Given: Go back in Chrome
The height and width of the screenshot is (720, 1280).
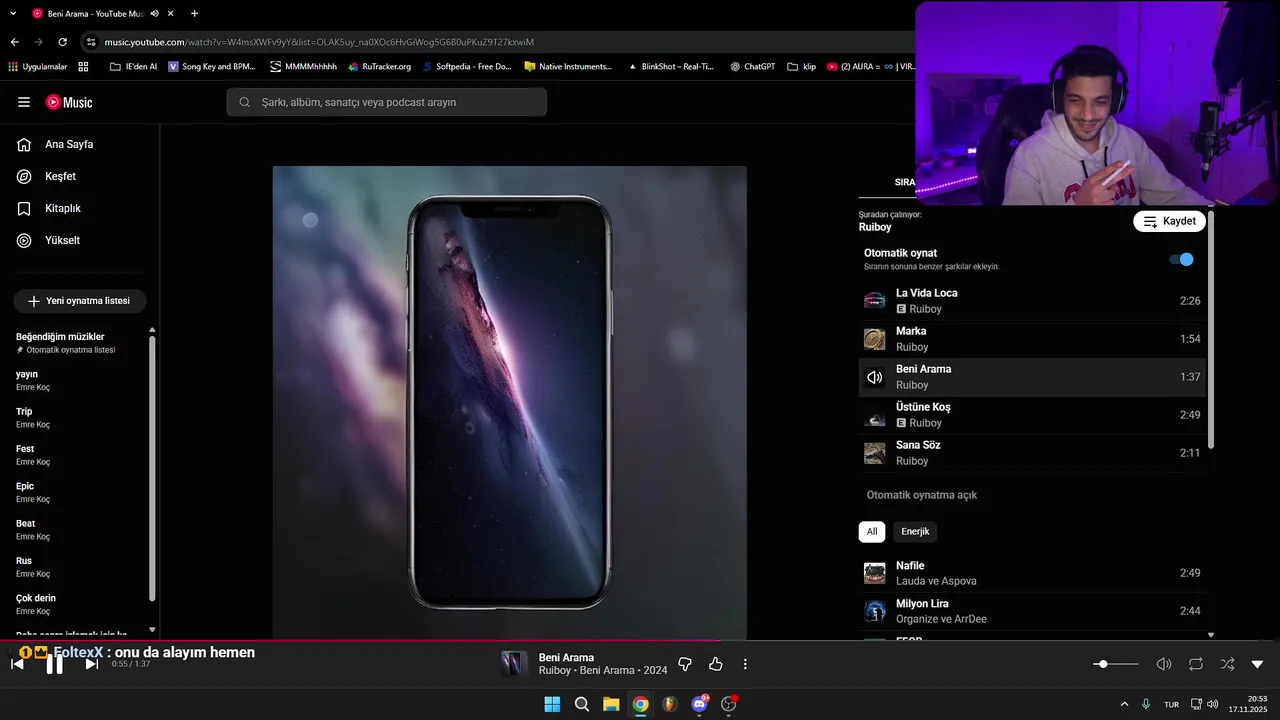Looking at the screenshot, I should pyautogui.click(x=14, y=42).
